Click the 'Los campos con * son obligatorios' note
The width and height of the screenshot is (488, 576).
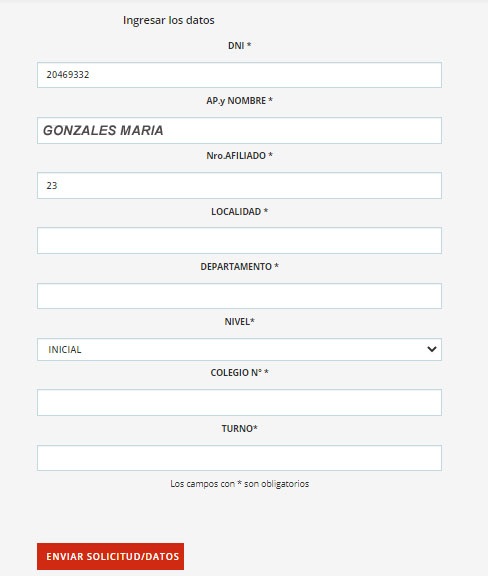(x=239, y=484)
